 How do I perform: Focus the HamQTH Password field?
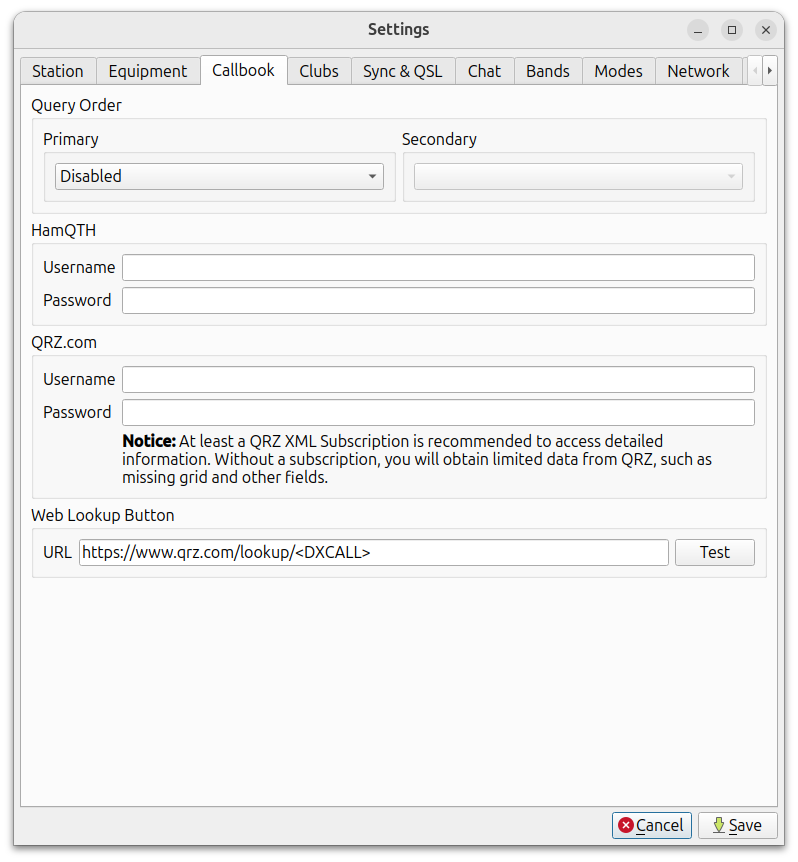pos(438,301)
